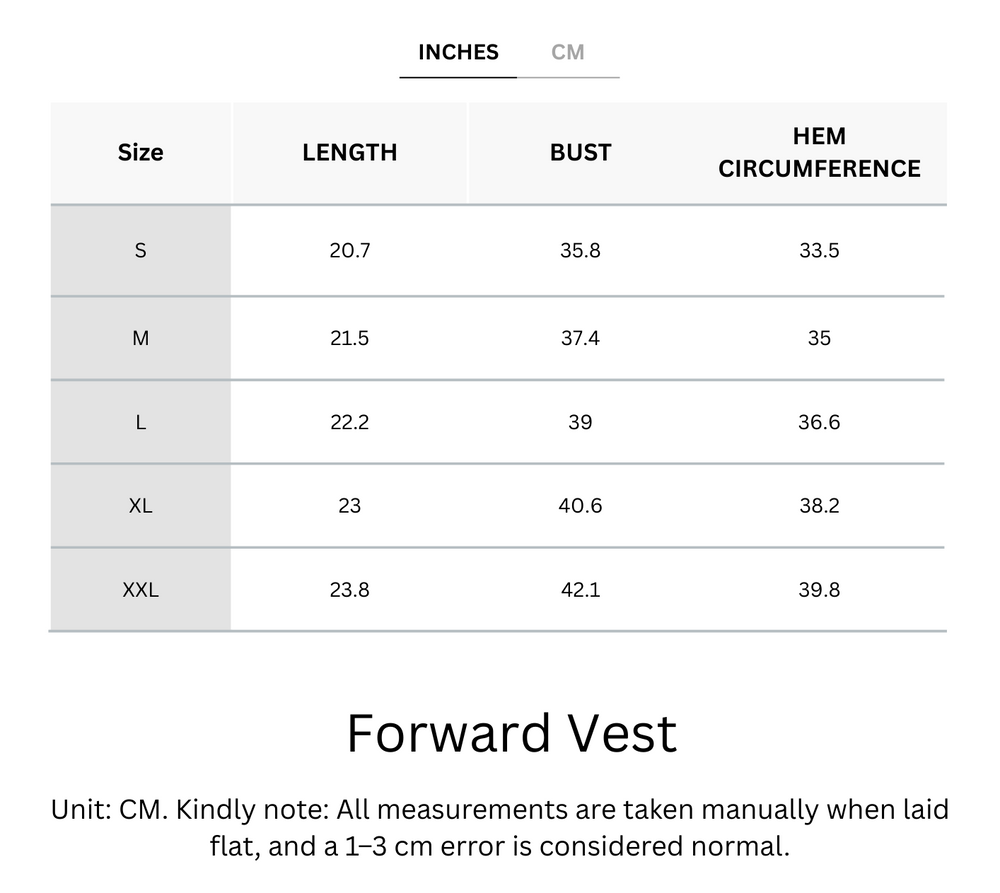
Task: Click the 23.8 length value for size XXL
Action: 349,590
